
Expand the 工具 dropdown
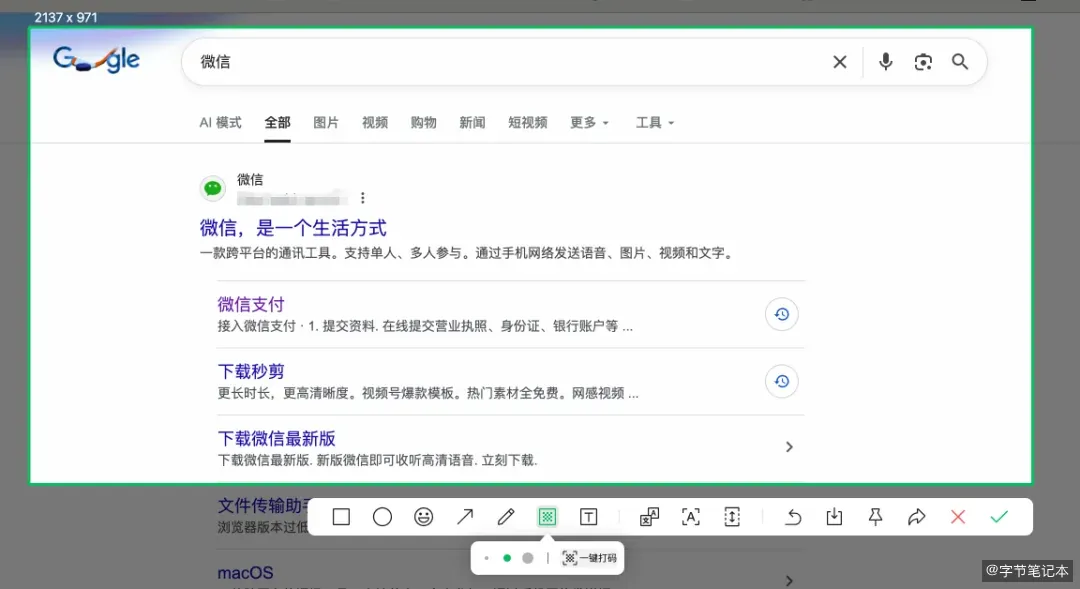click(655, 123)
